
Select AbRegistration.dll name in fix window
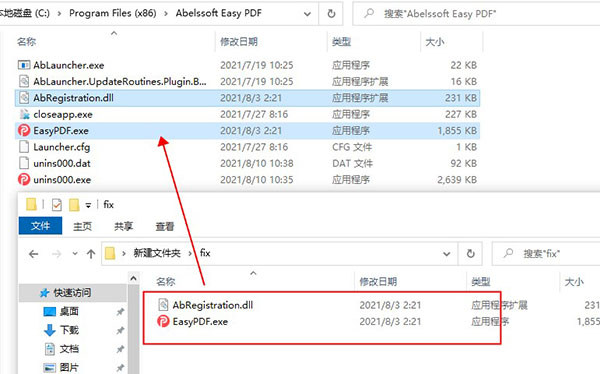(213, 305)
